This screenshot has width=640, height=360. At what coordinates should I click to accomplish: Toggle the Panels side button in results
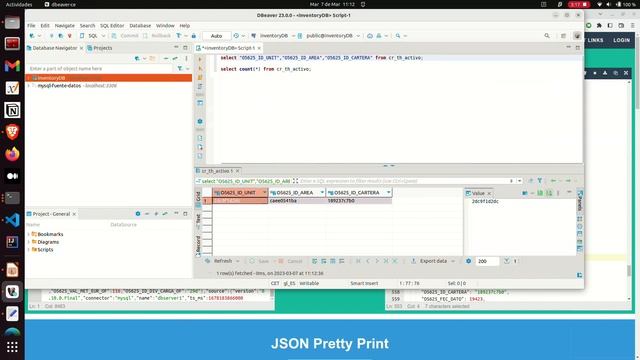point(580,200)
